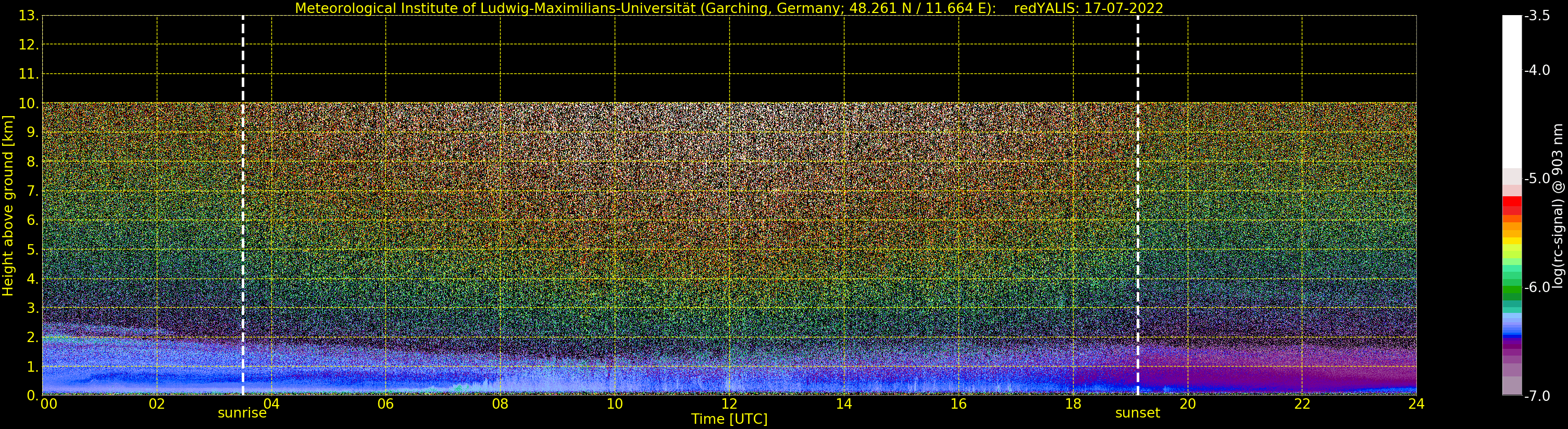Click the colorbar value label '-5.0'
The image size is (1568, 429).
click(x=1537, y=178)
